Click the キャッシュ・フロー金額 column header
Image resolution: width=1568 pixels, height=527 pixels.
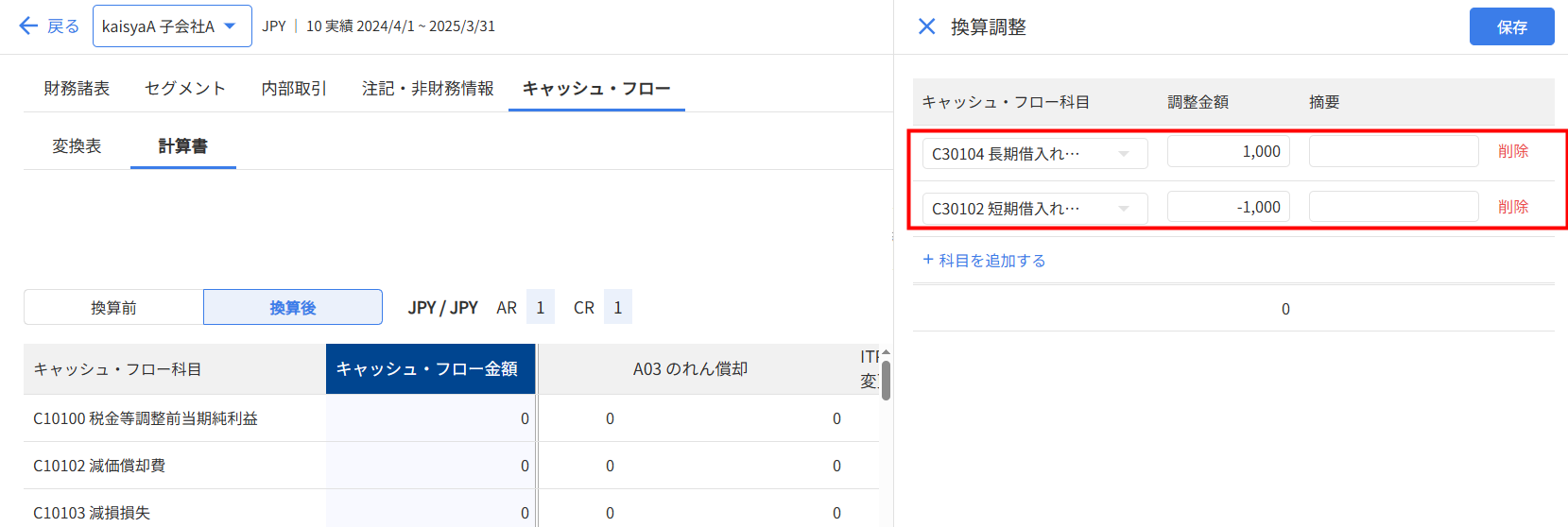(x=430, y=368)
